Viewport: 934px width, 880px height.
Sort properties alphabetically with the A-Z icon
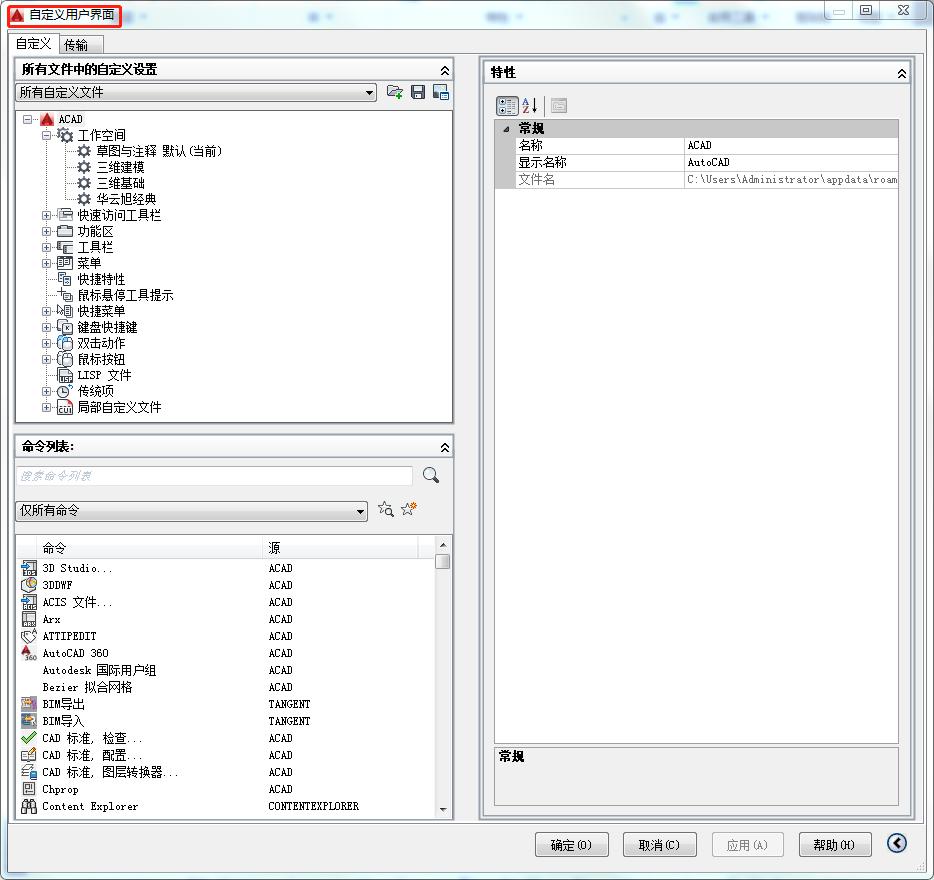point(531,105)
